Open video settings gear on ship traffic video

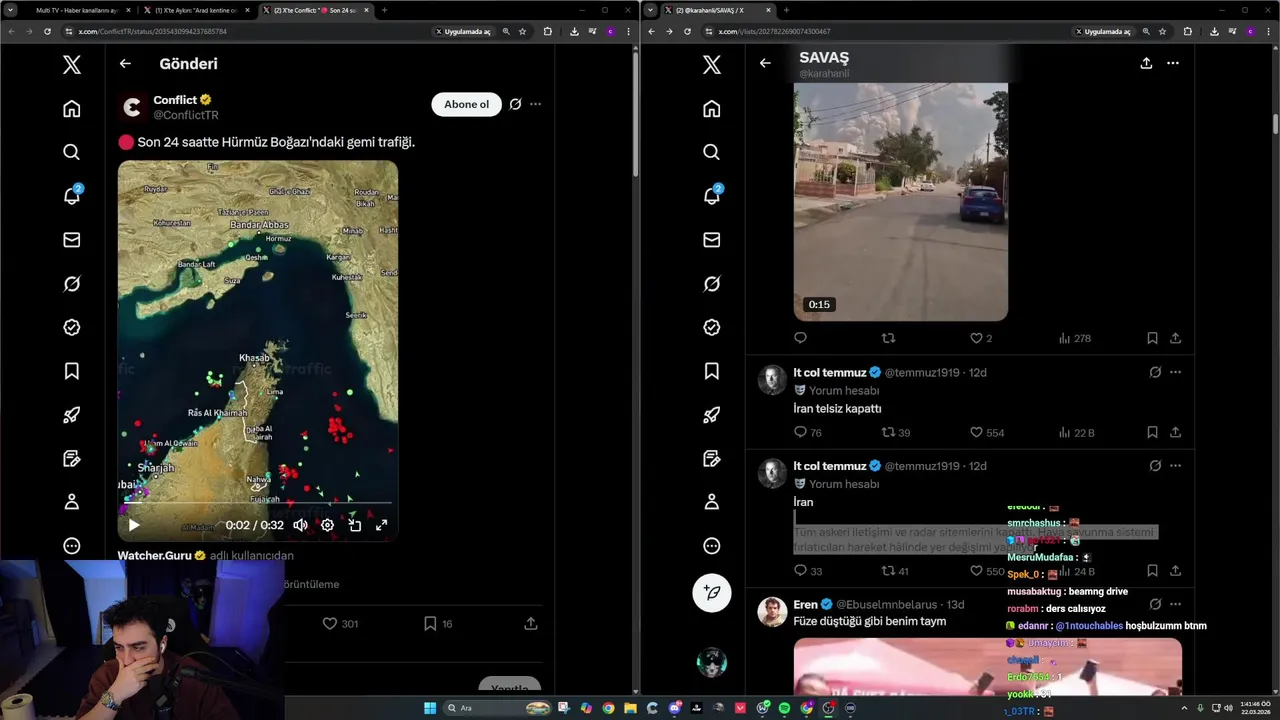(327, 525)
